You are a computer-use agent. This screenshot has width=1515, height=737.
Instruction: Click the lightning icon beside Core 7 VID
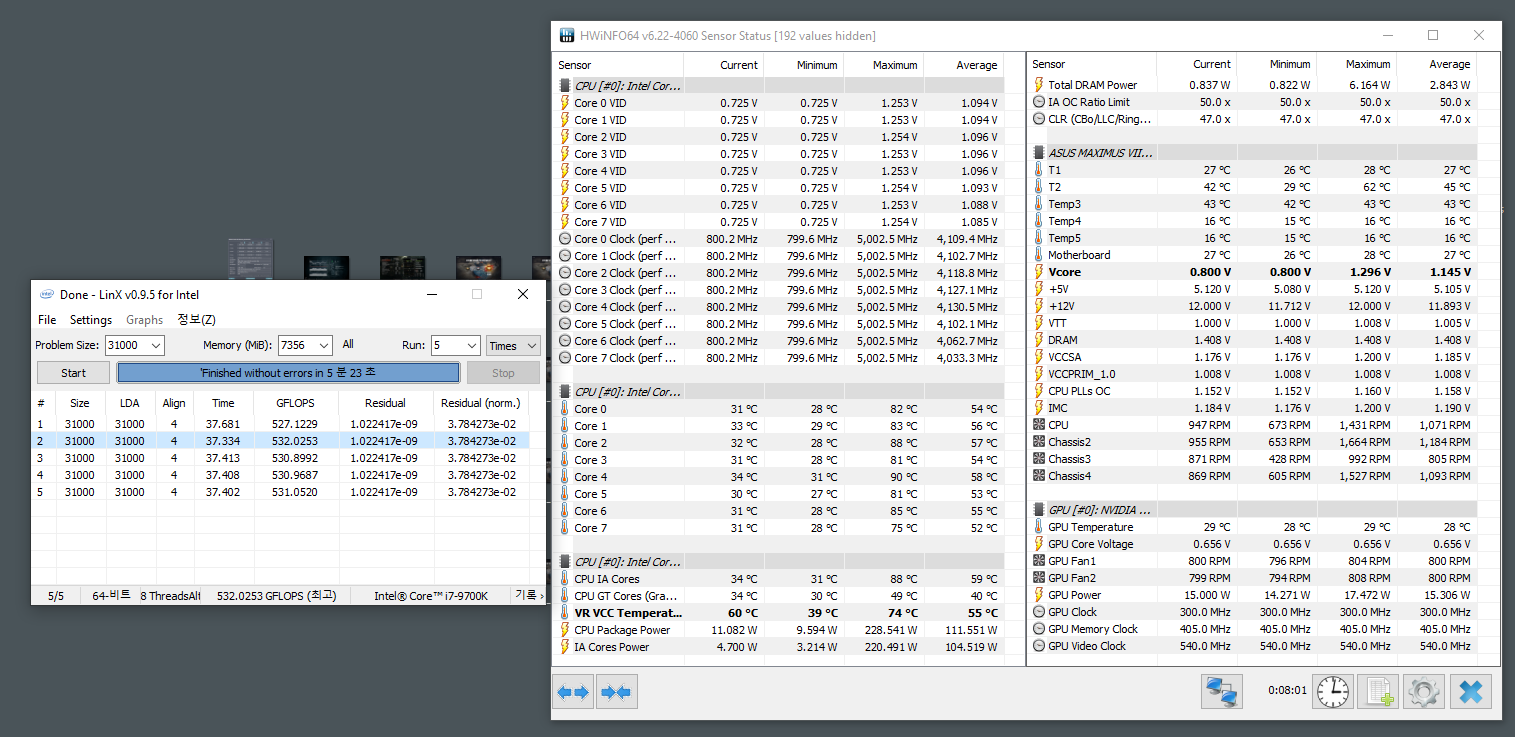tap(565, 222)
